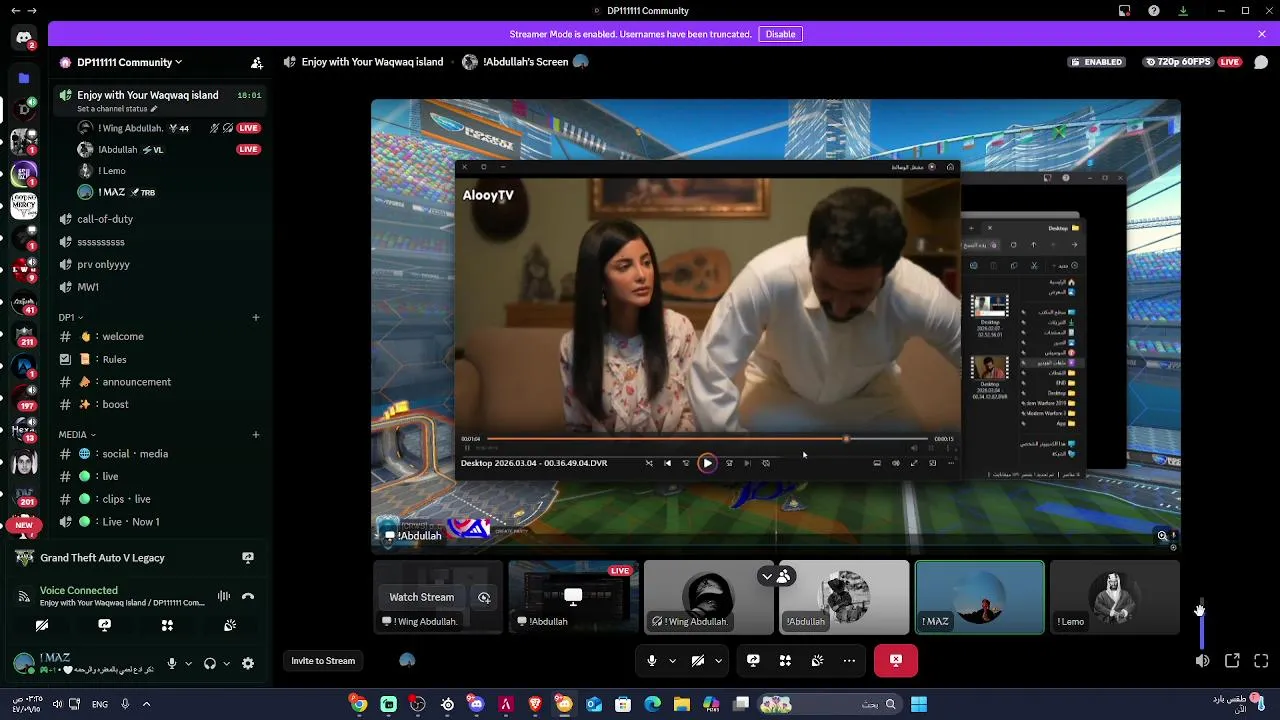Stream Grand Theft Auto V Legacy icon
1280x720 pixels.
click(x=248, y=558)
